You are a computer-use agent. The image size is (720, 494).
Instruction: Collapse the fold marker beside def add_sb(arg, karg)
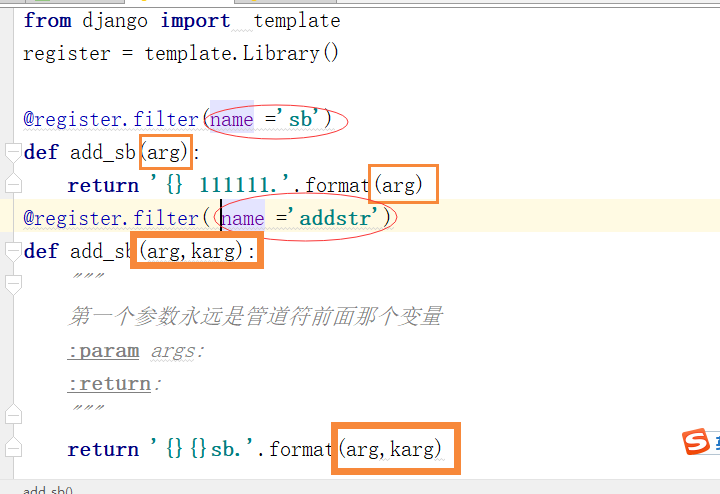click(13, 252)
